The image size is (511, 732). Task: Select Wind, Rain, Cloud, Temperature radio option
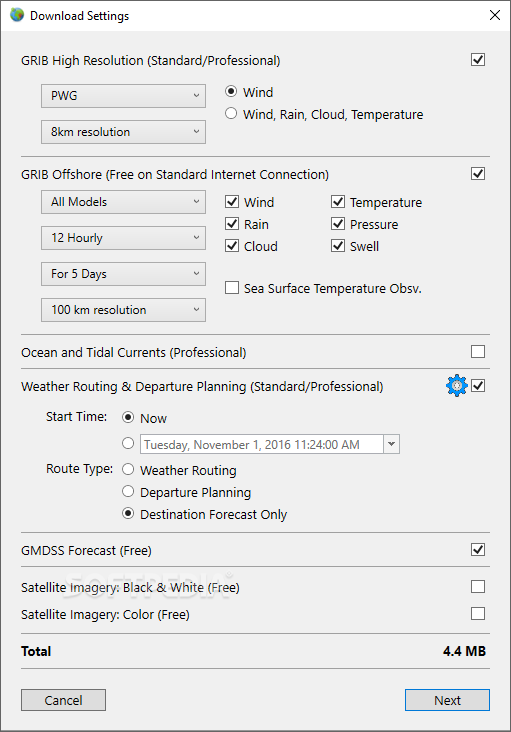231,113
